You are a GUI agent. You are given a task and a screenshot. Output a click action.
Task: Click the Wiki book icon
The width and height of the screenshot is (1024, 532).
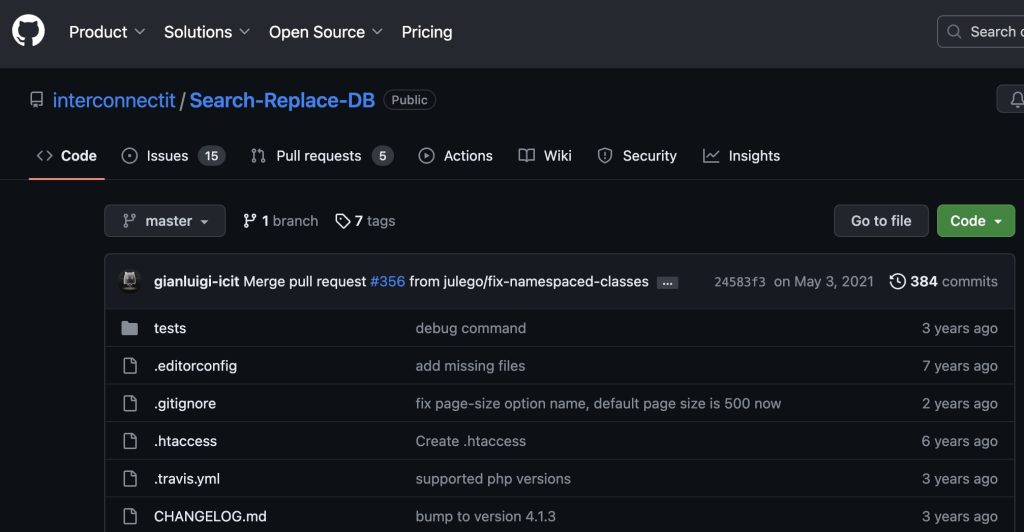click(526, 155)
